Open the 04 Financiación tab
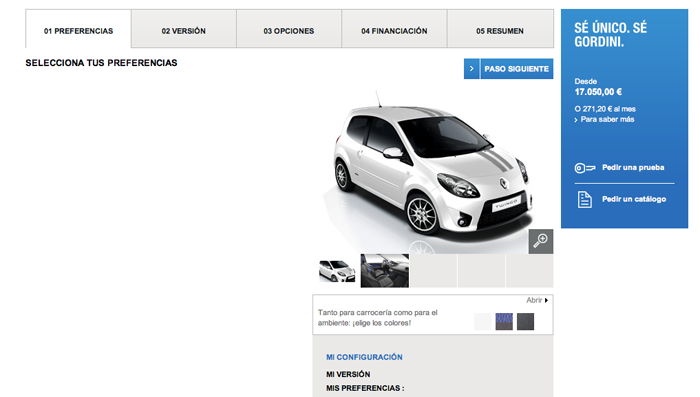 (394, 29)
